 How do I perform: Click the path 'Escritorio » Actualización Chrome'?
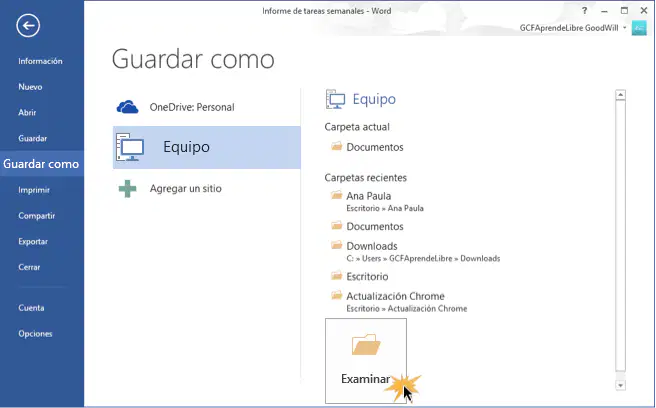click(407, 308)
